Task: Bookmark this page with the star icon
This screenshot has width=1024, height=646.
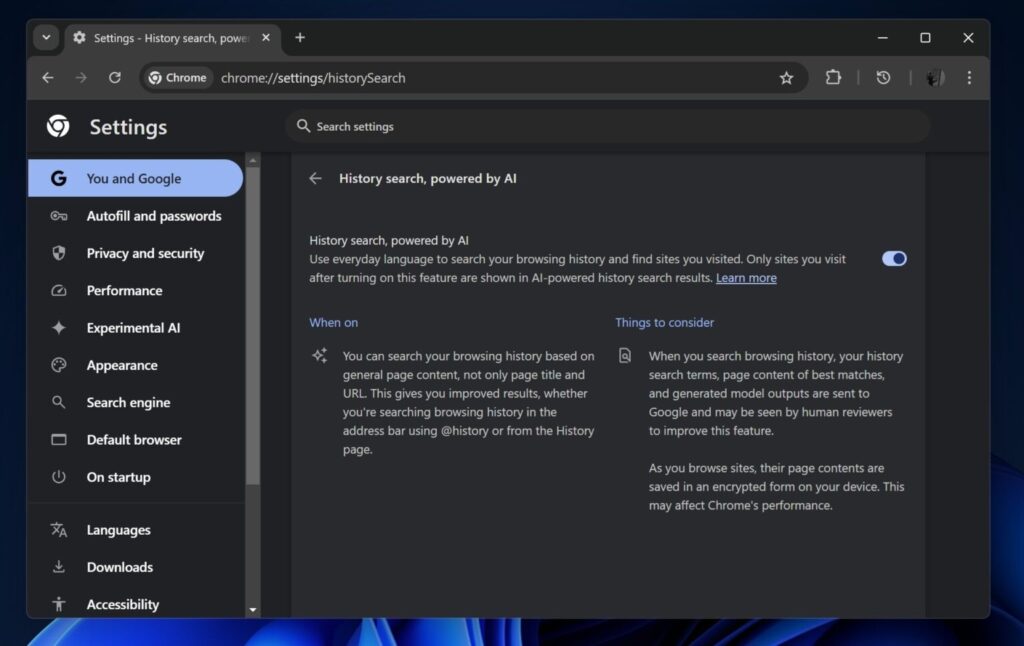Action: pyautogui.click(x=786, y=77)
